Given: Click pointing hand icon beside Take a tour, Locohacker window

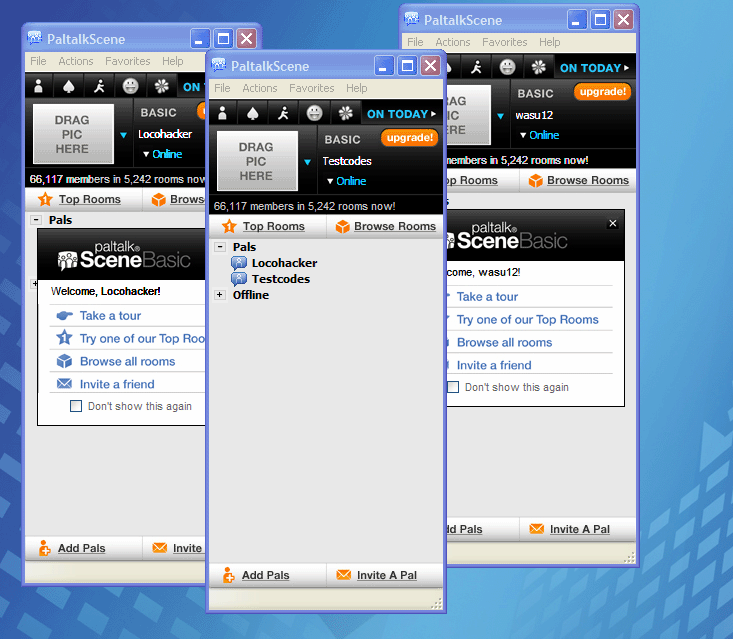Looking at the screenshot, I should [65, 316].
